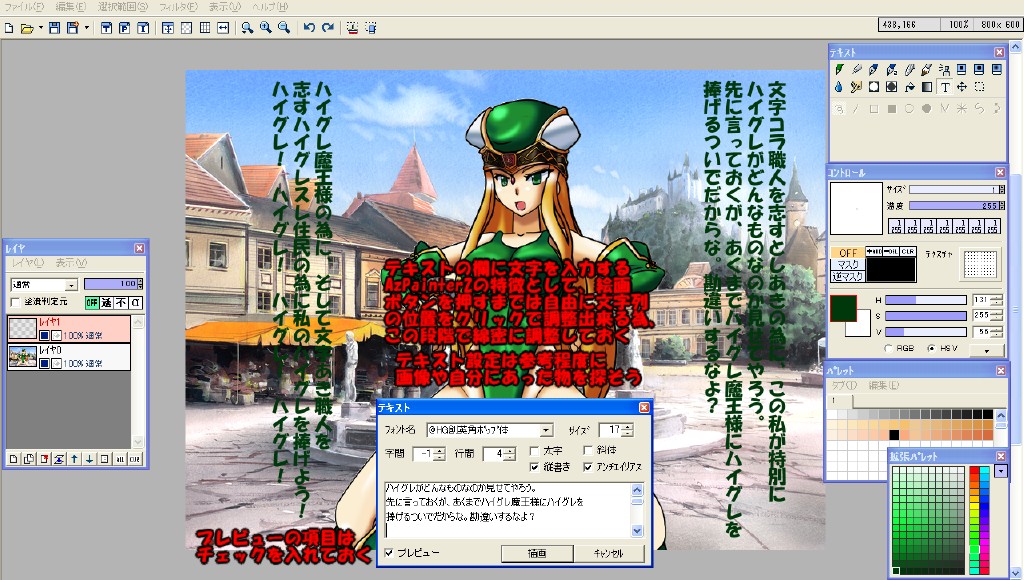Toggle the 塗潰判定元 checkbox in layer panel
This screenshot has height=580, width=1024.
15,302
